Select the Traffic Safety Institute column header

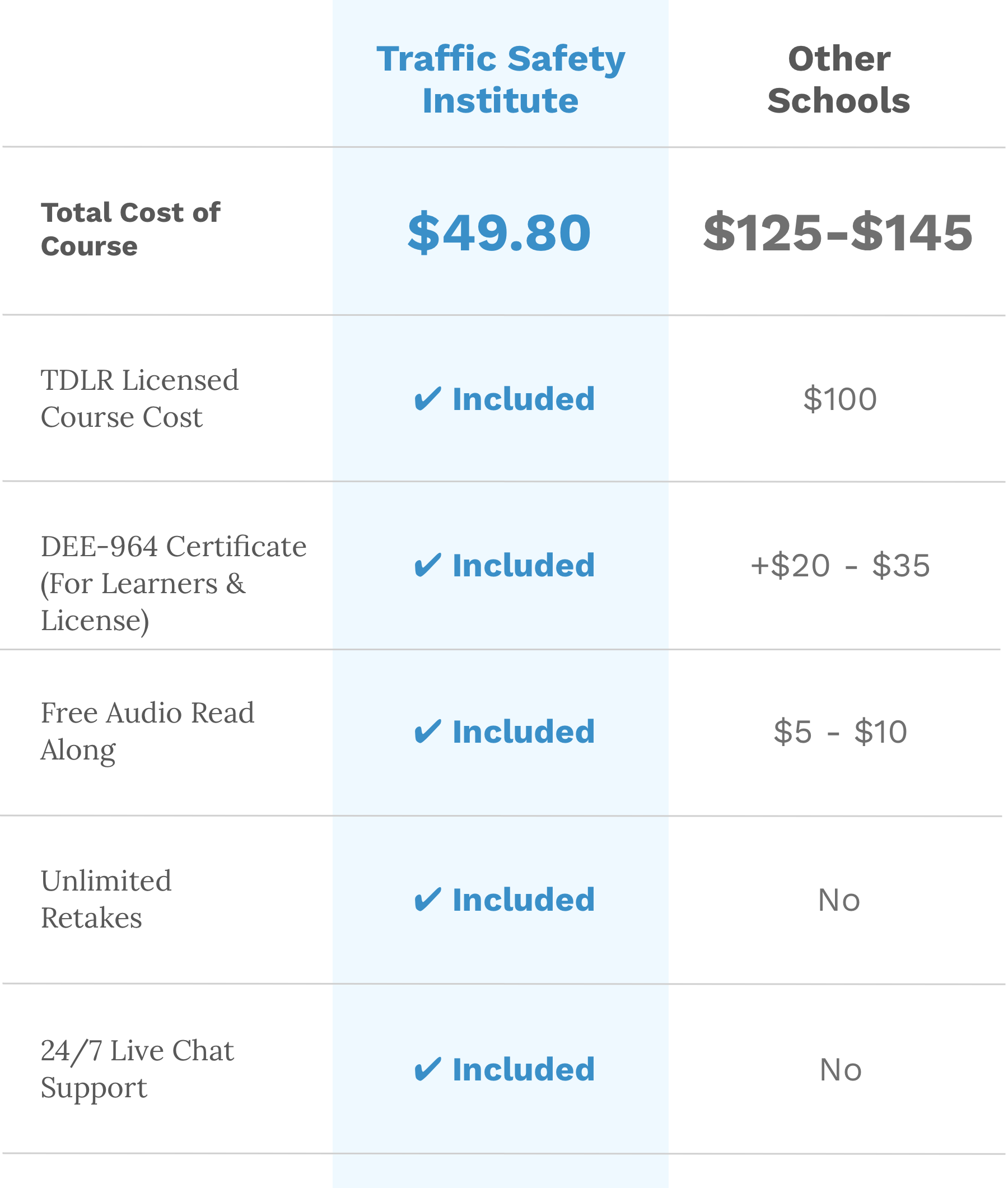(501, 80)
